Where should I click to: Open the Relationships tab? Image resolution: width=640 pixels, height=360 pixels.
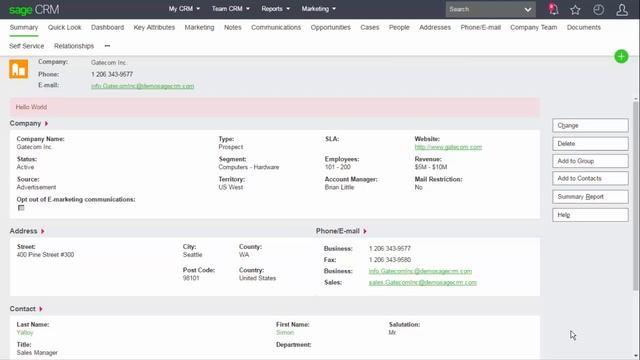click(x=74, y=46)
